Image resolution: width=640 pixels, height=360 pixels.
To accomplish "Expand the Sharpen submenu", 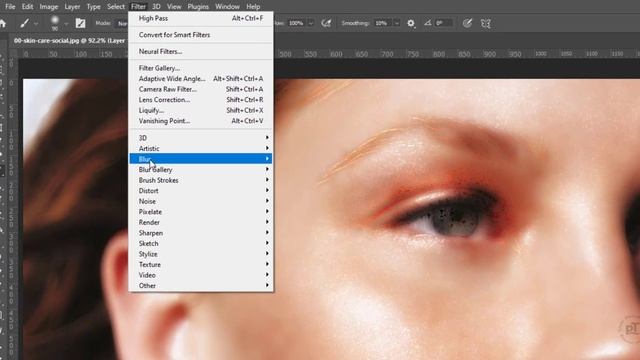I will [201, 233].
